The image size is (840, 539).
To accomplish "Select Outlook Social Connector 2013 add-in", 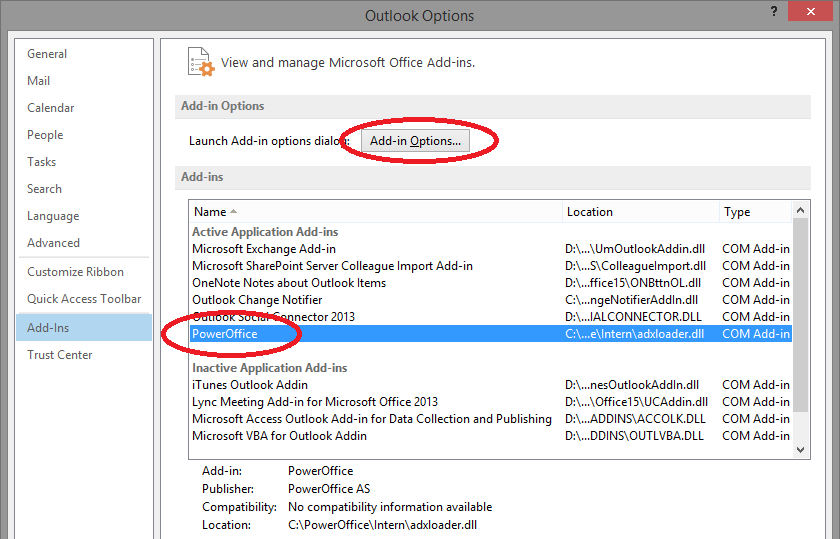I will 490,317.
